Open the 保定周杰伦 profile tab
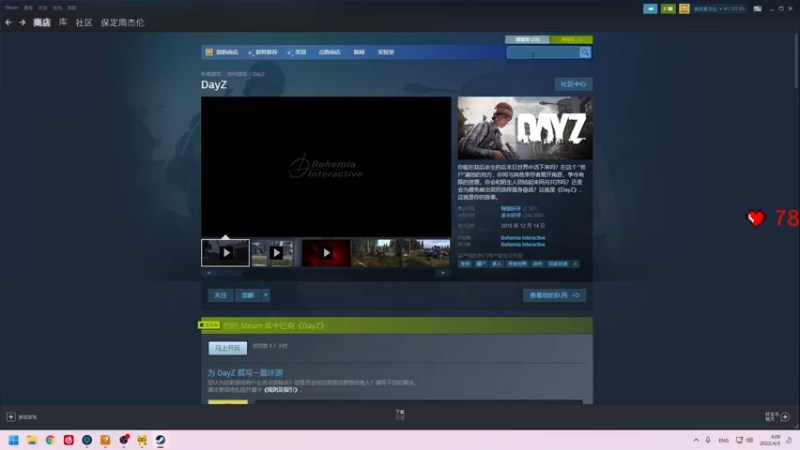The width and height of the screenshot is (800, 450). [x=122, y=22]
